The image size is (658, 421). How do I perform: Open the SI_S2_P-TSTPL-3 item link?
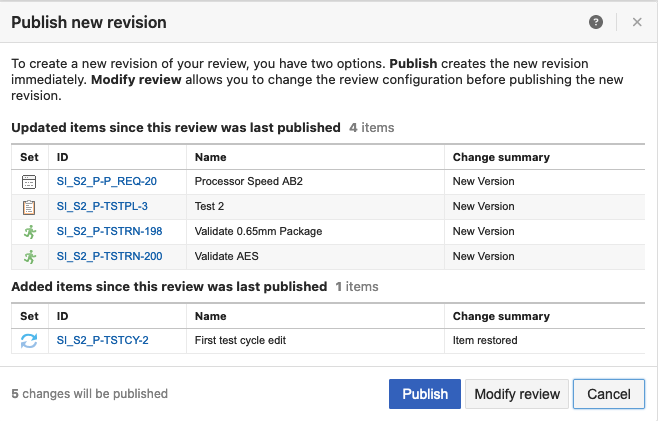tap(102, 207)
